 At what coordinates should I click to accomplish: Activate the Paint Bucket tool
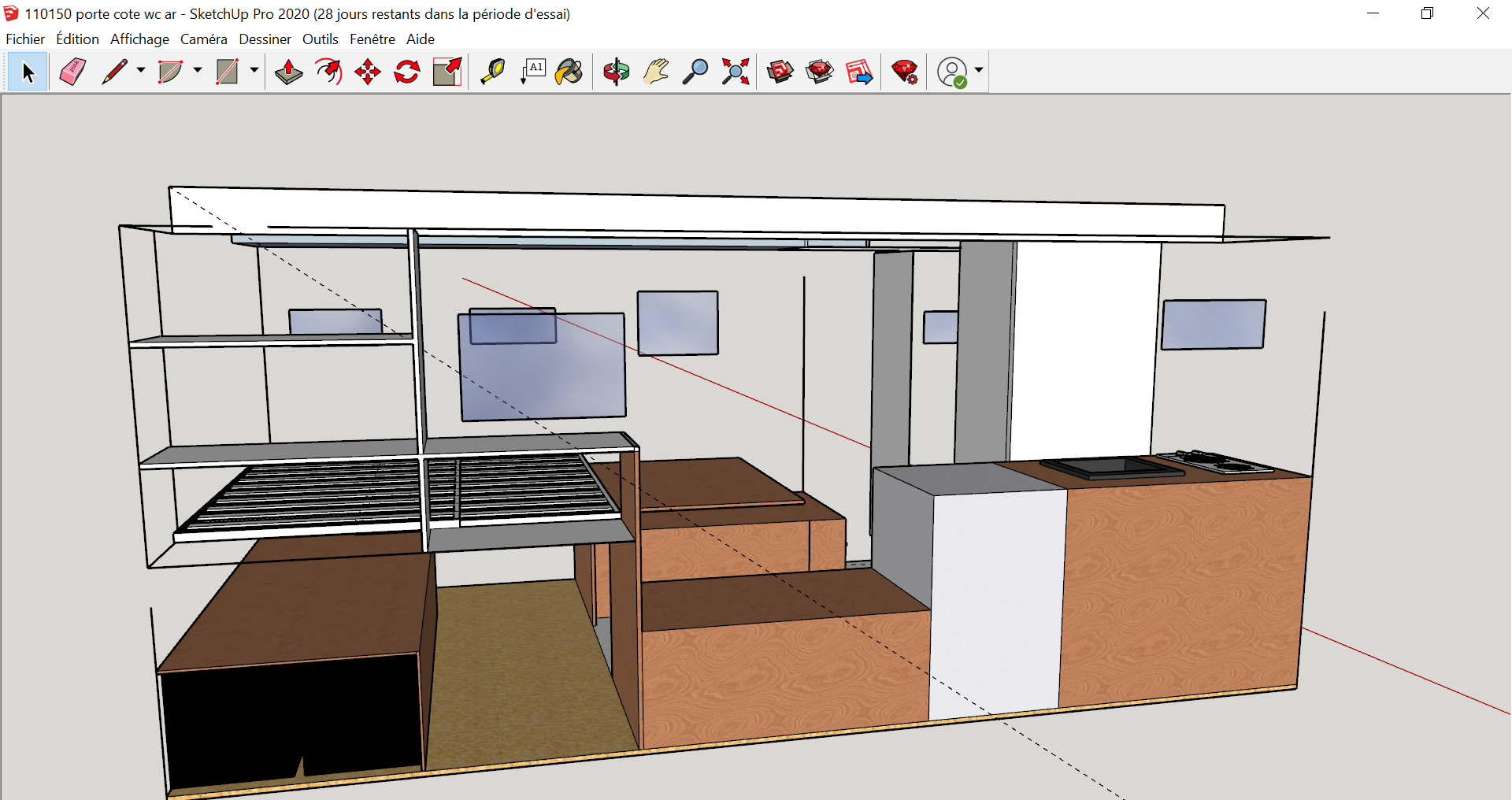coord(569,72)
